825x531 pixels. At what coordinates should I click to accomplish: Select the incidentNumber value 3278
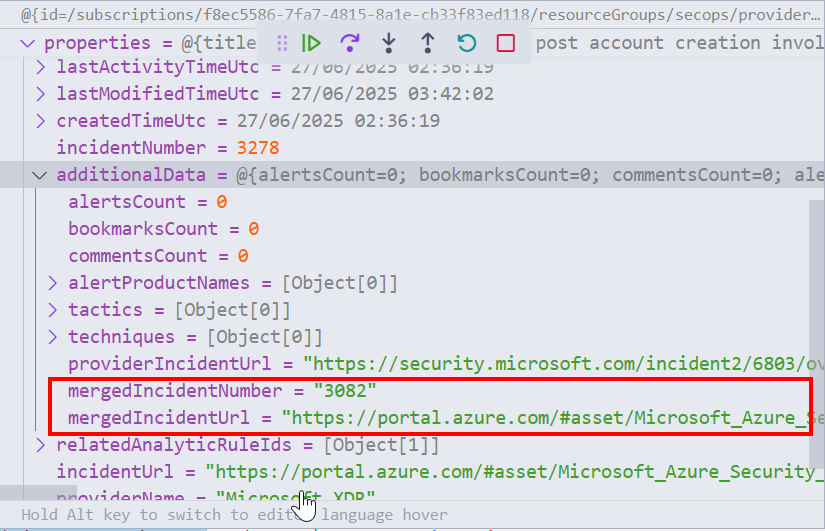tap(257, 148)
